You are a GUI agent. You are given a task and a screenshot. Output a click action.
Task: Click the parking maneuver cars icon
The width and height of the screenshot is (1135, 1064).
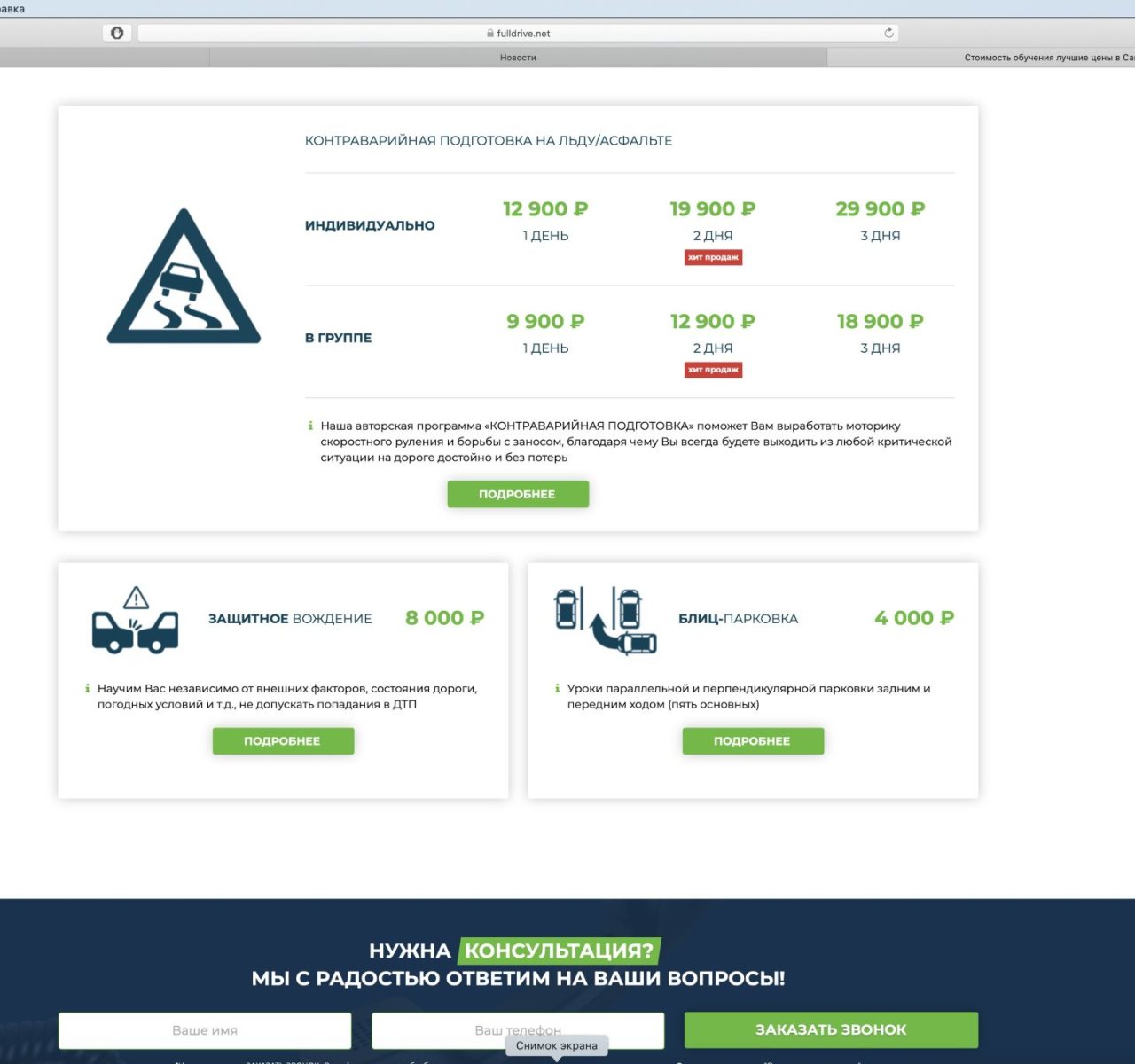(x=605, y=620)
